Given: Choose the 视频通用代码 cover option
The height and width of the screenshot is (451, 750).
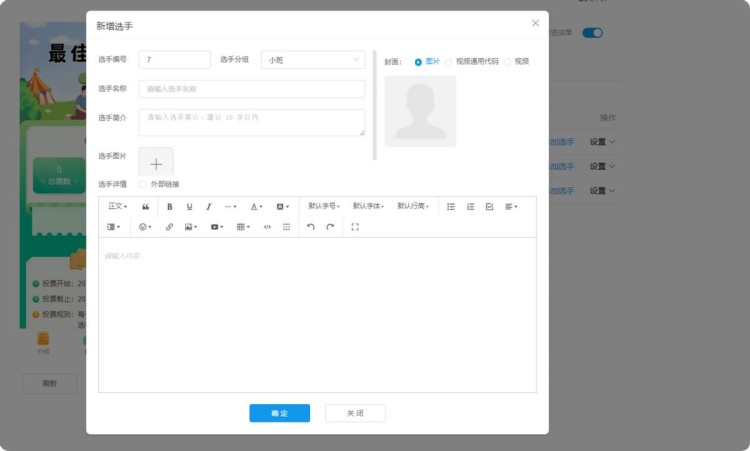Looking at the screenshot, I should (448, 62).
